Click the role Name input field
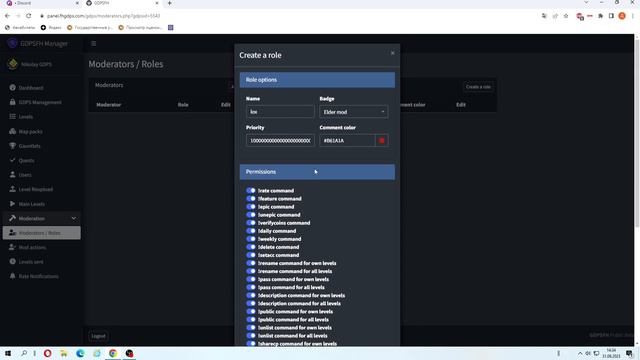 (x=280, y=112)
